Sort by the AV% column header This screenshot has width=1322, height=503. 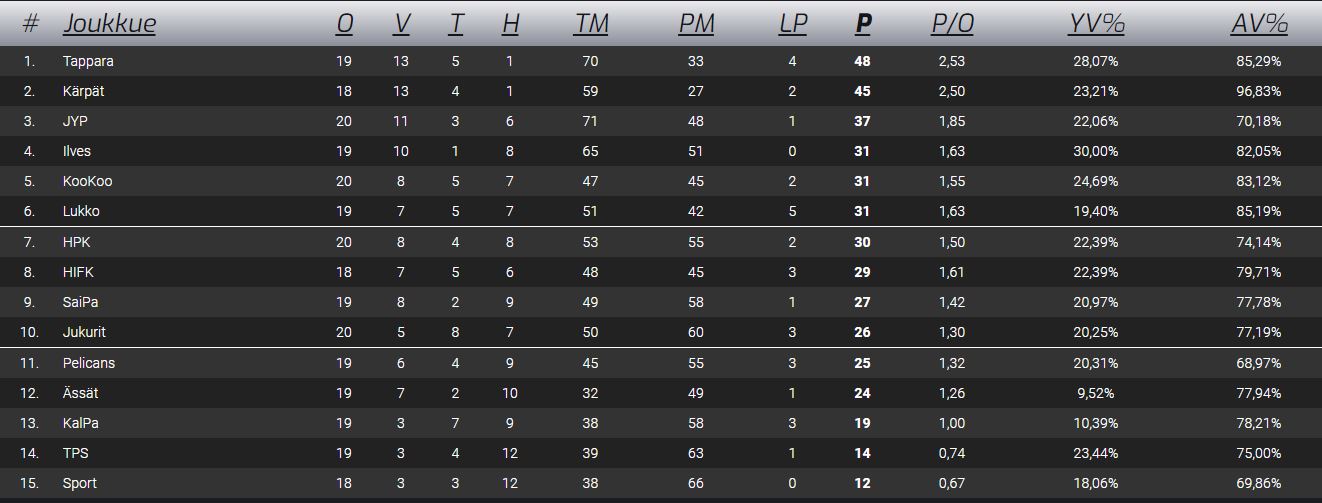coord(1259,23)
